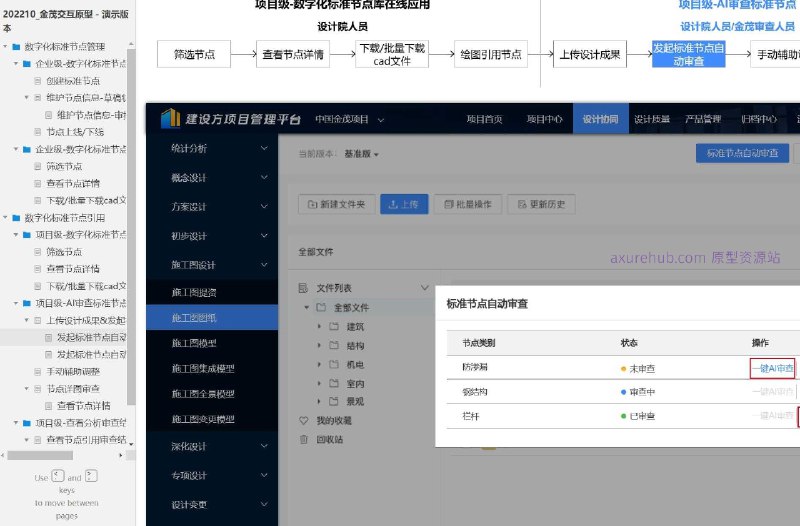The image size is (800, 526).
Task: Click the folder icon of 景观
Action: point(334,401)
